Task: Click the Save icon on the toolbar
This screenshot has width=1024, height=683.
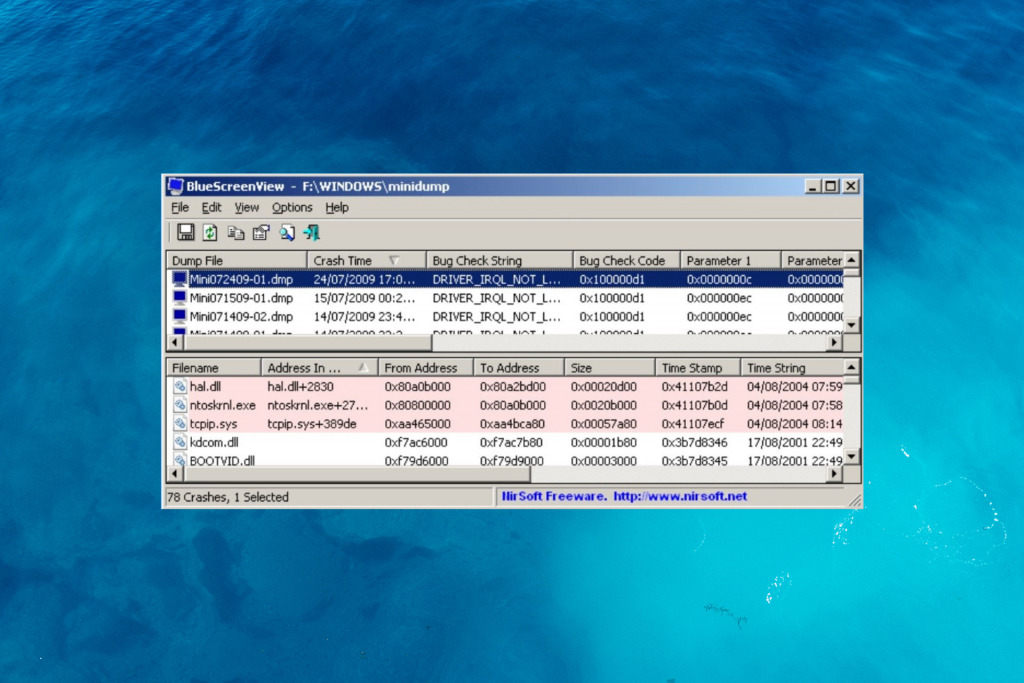Action: (x=186, y=232)
